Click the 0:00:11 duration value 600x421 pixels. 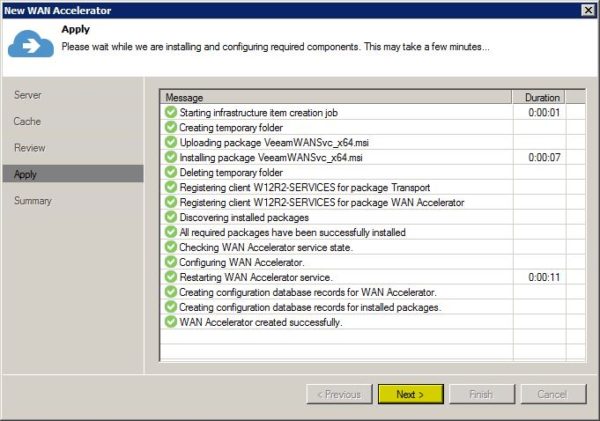coord(544,277)
